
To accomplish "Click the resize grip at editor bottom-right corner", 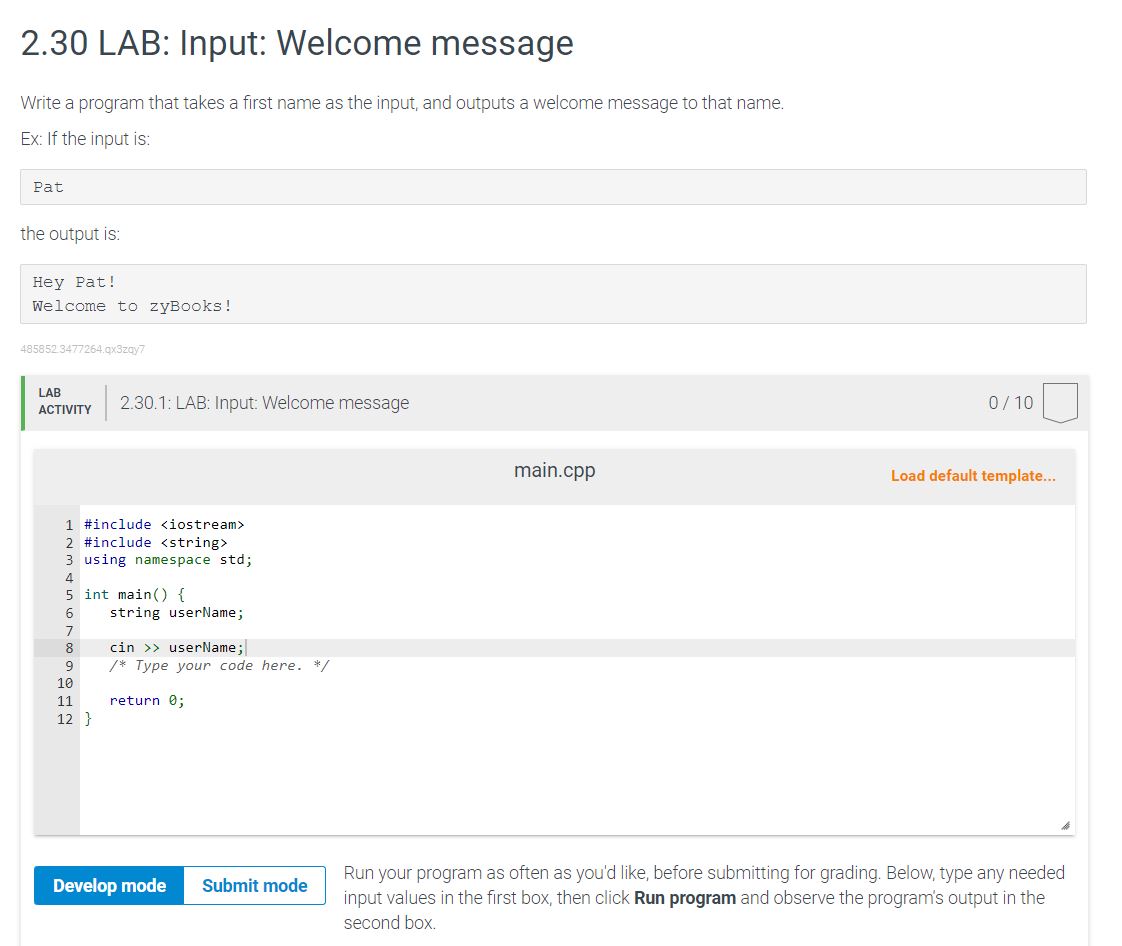I will (1064, 824).
